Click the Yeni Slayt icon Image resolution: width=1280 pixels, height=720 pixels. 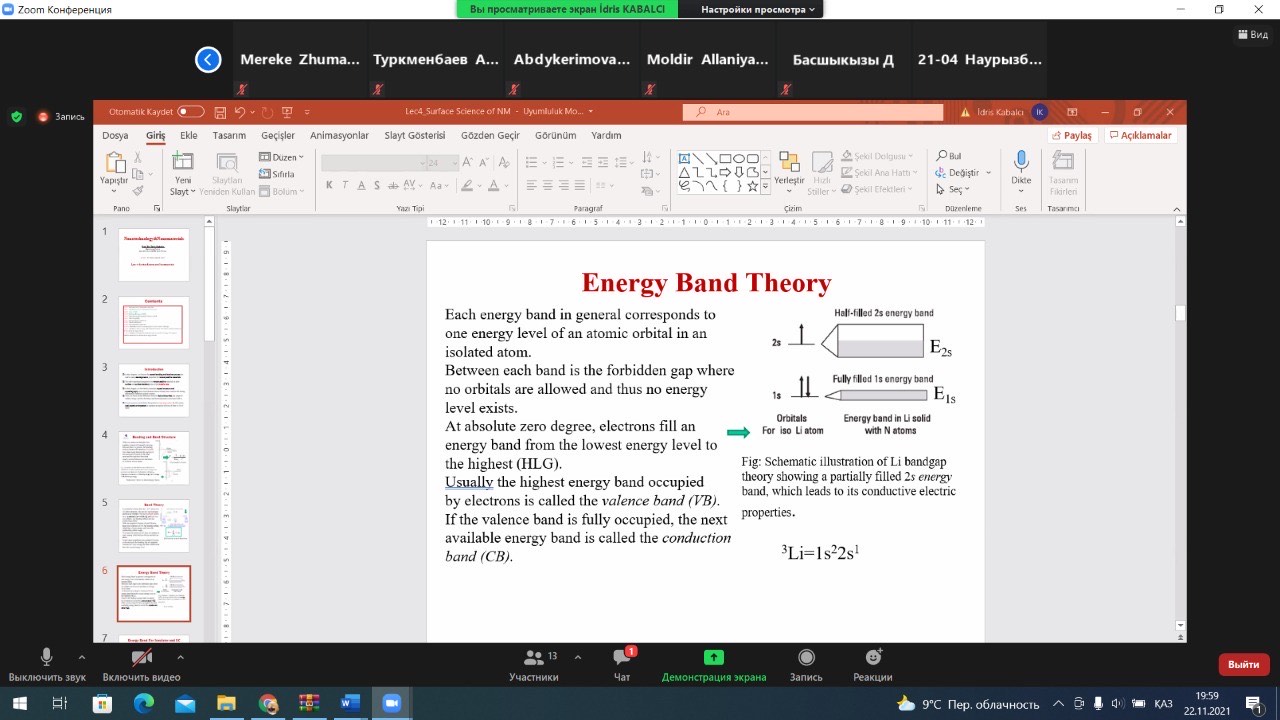[x=183, y=163]
